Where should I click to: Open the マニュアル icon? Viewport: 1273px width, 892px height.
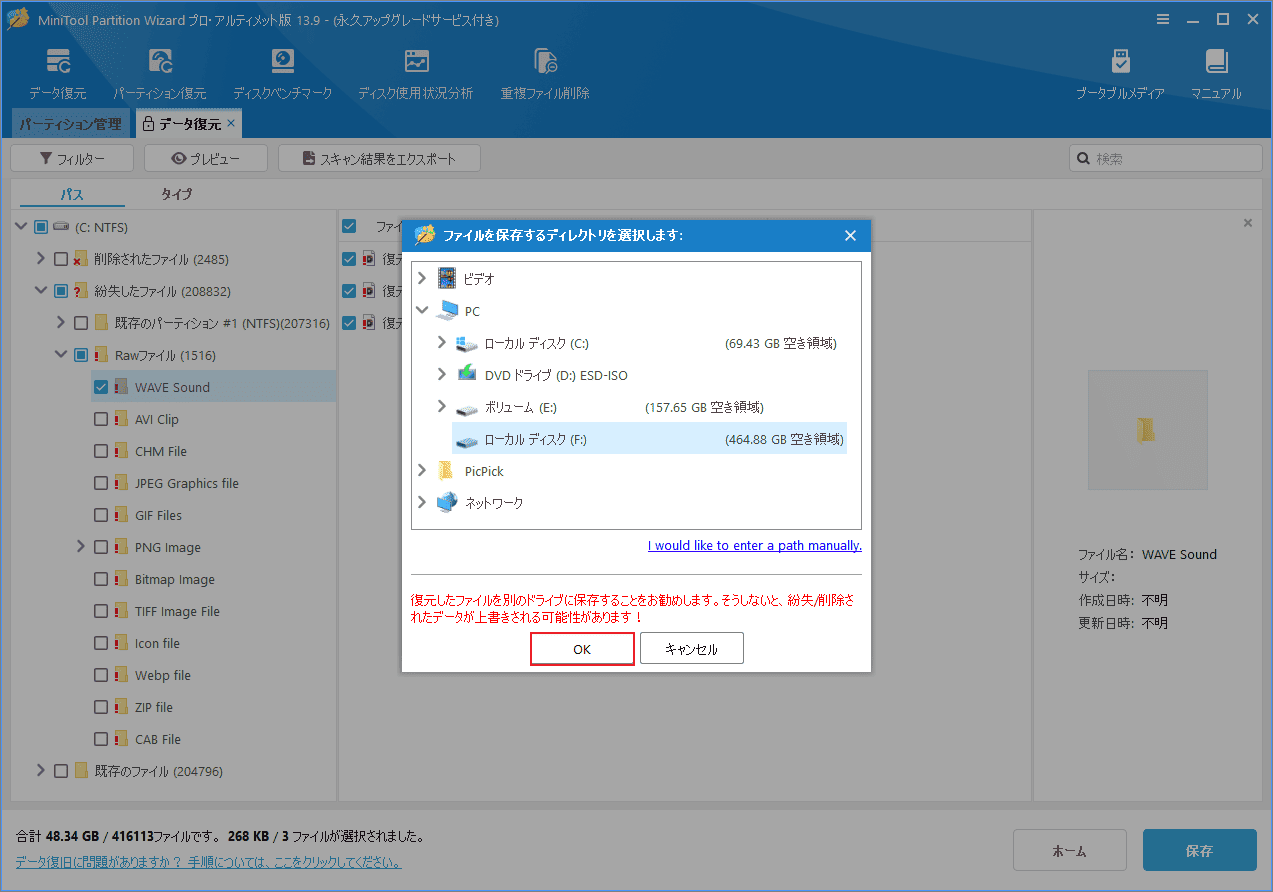(x=1216, y=74)
